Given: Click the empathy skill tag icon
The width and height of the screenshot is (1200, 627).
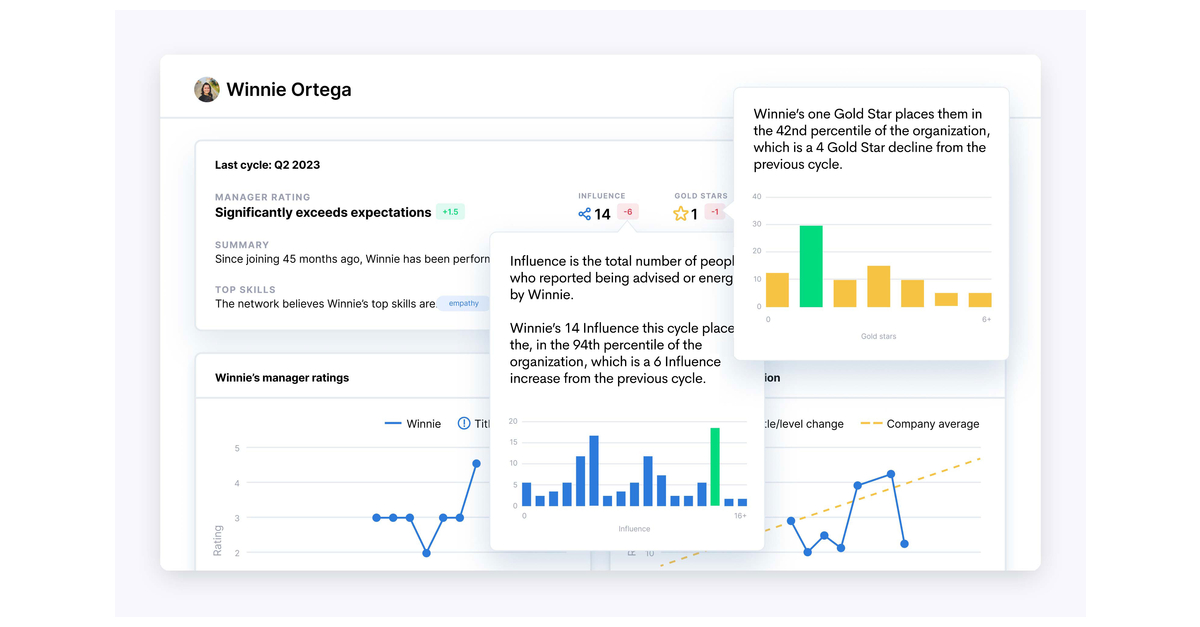Looking at the screenshot, I should click(x=463, y=303).
